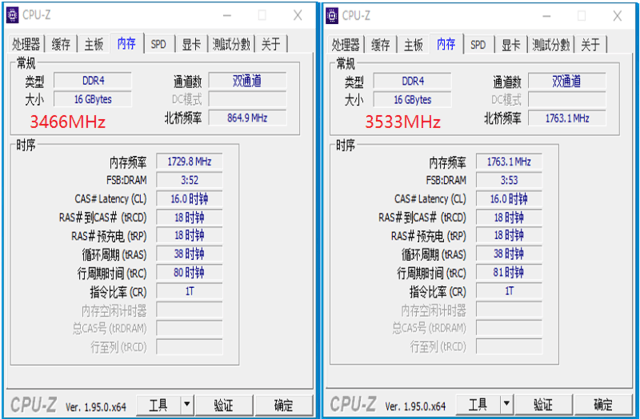Click 1763.1 MHz northbridge frequency in right window
The width and height of the screenshot is (640, 419).
[567, 118]
